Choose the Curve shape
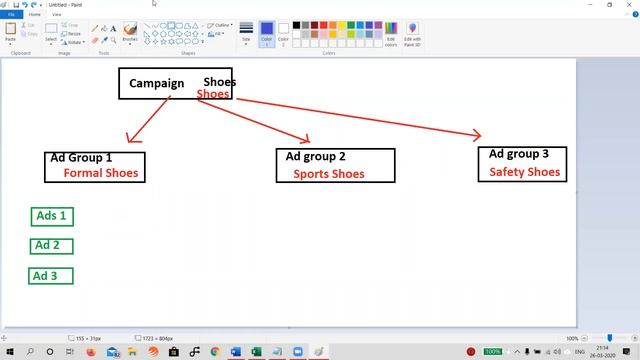This screenshot has width=640, height=360. click(155, 26)
